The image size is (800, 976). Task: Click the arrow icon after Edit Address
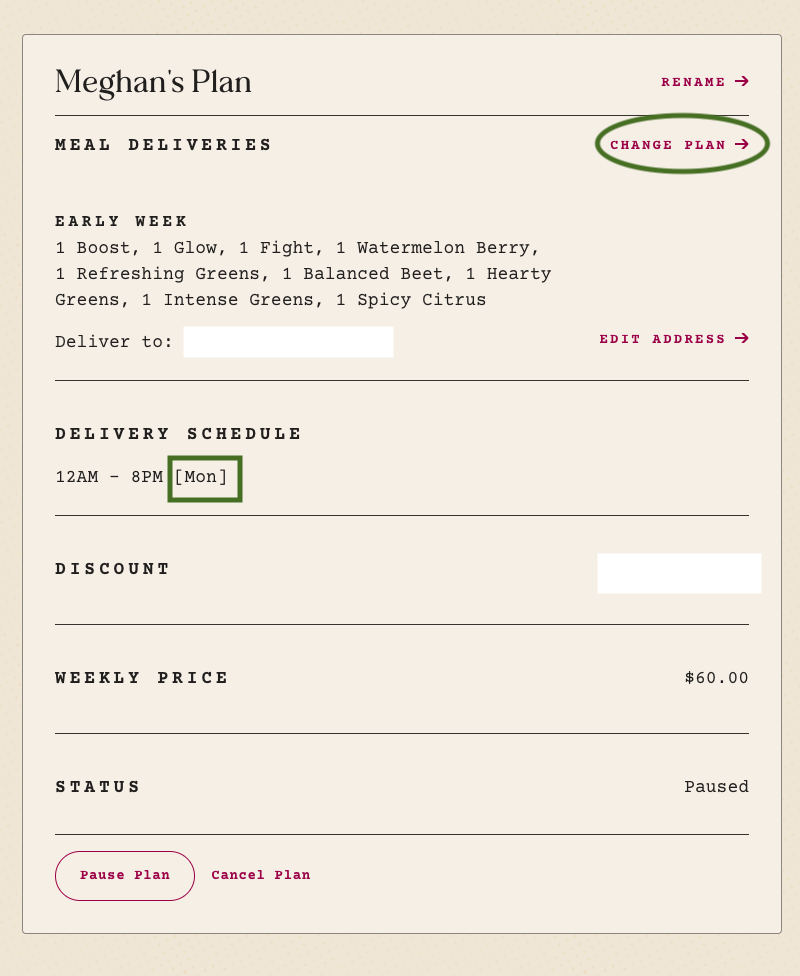coord(741,339)
